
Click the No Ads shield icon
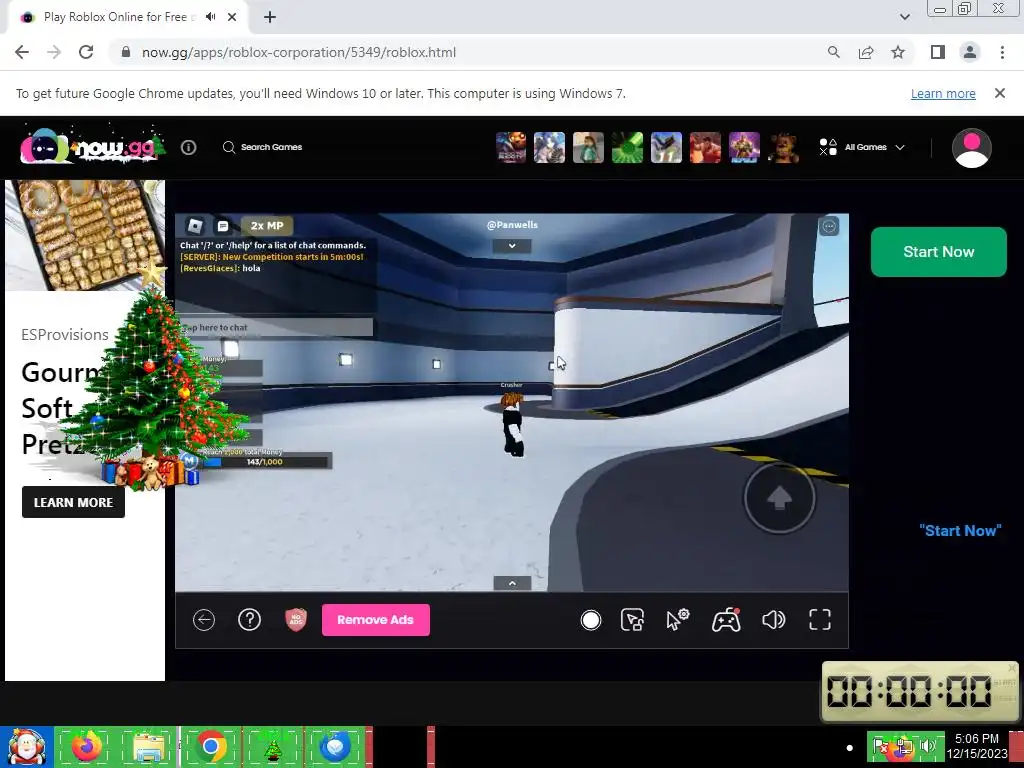pyautogui.click(x=296, y=619)
